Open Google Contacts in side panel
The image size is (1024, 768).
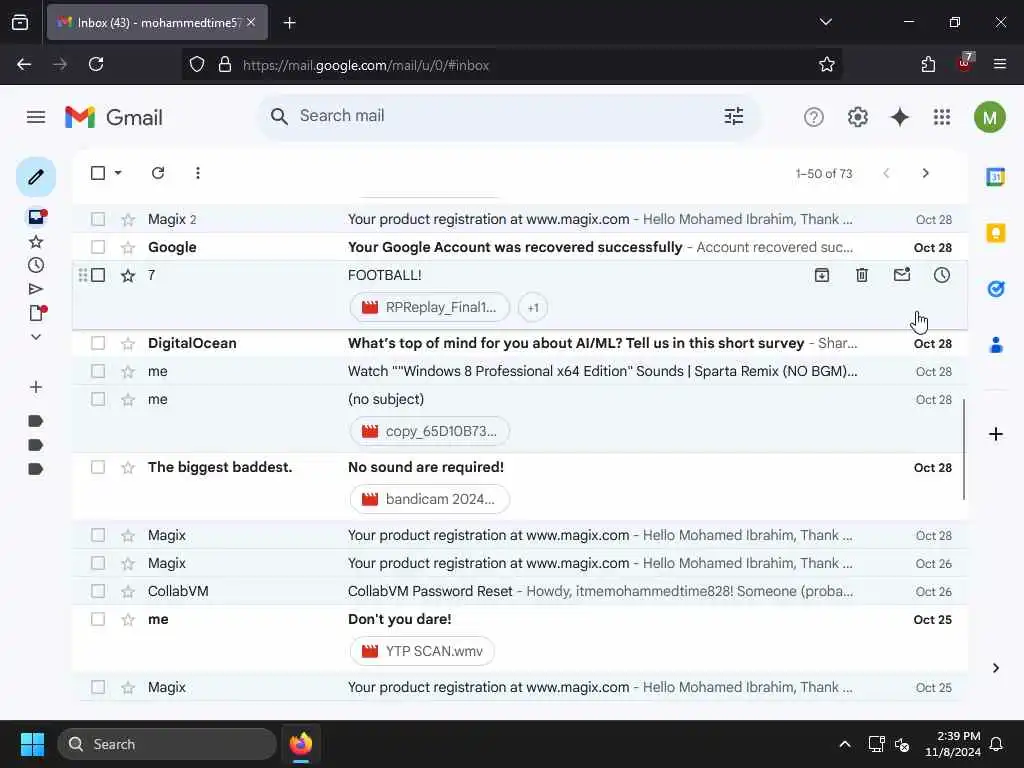tap(995, 345)
